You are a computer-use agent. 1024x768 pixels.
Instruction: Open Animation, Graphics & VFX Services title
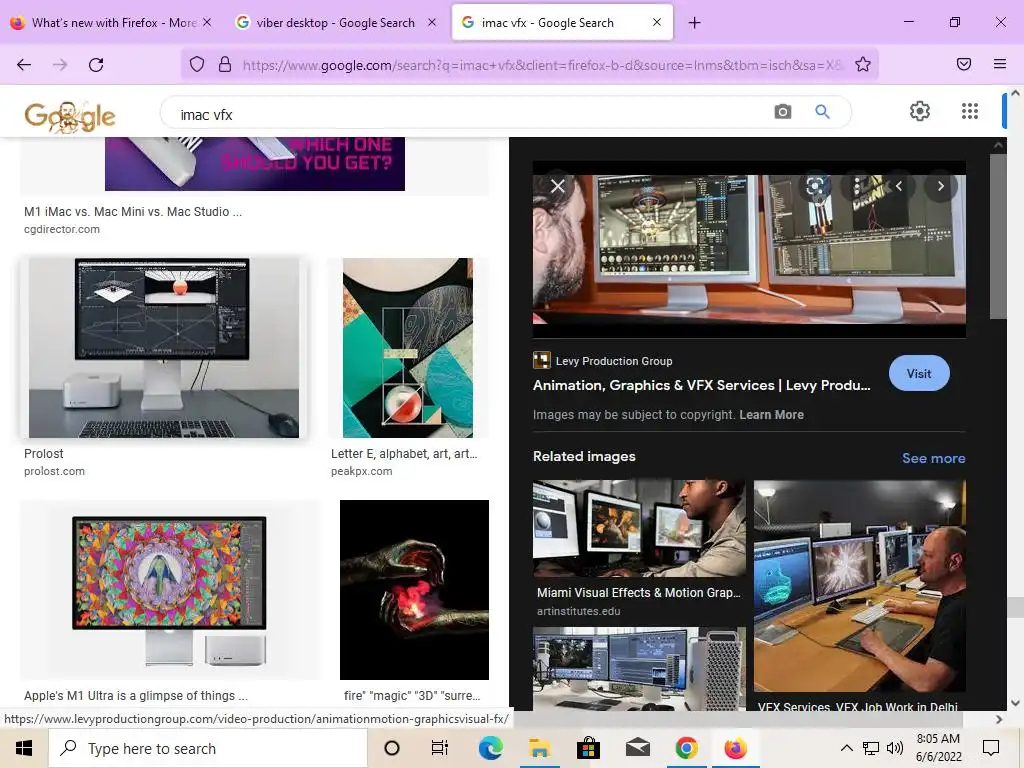(x=701, y=385)
